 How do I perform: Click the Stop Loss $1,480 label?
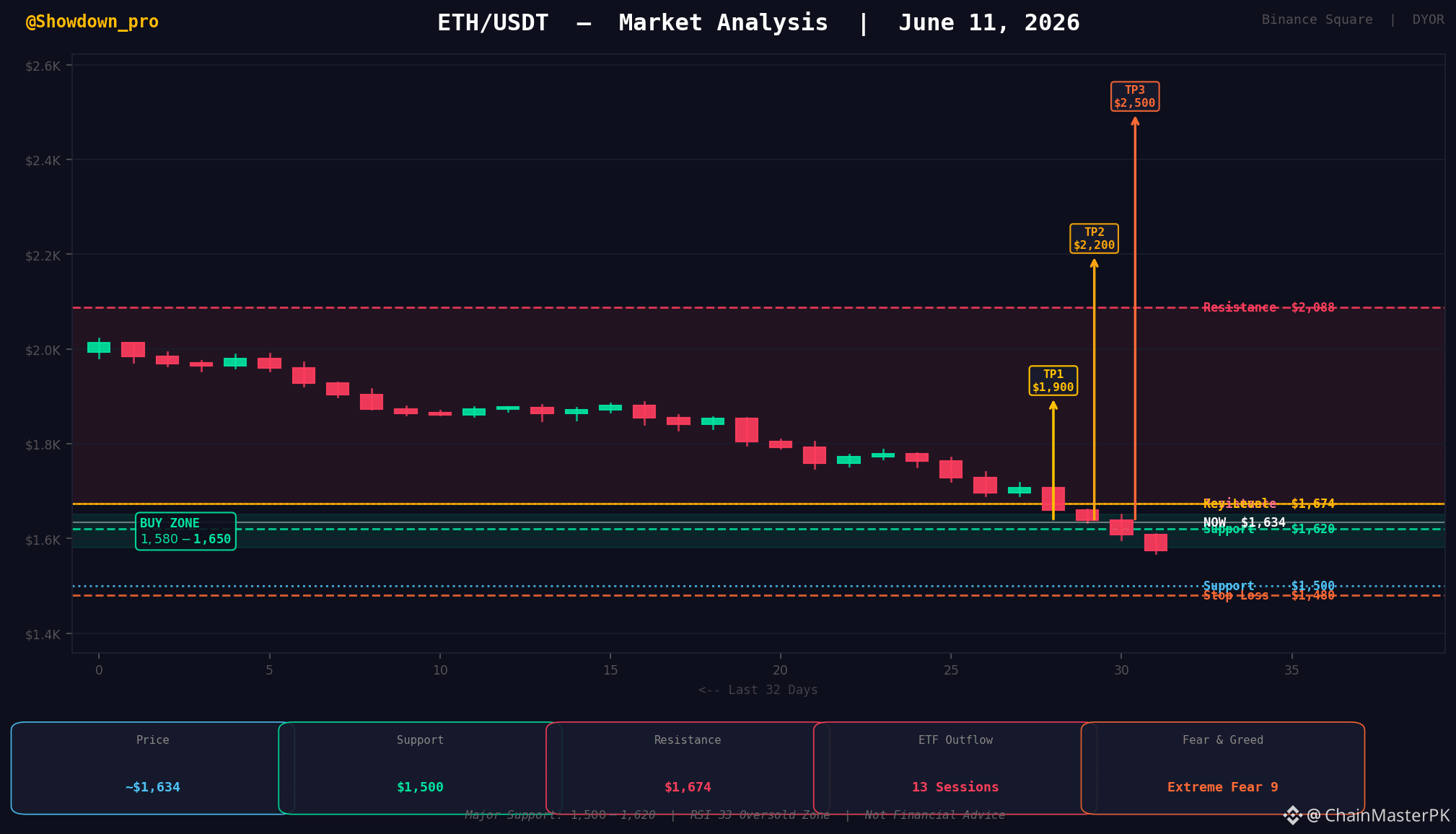pyautogui.click(x=1268, y=596)
